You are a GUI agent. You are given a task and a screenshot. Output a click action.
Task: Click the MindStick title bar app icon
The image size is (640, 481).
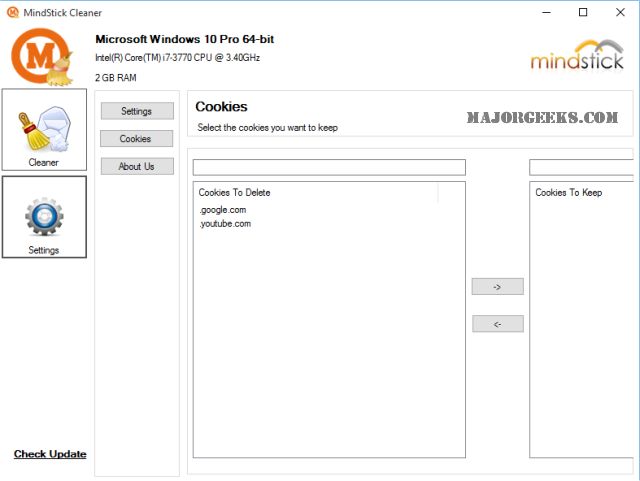tap(13, 12)
